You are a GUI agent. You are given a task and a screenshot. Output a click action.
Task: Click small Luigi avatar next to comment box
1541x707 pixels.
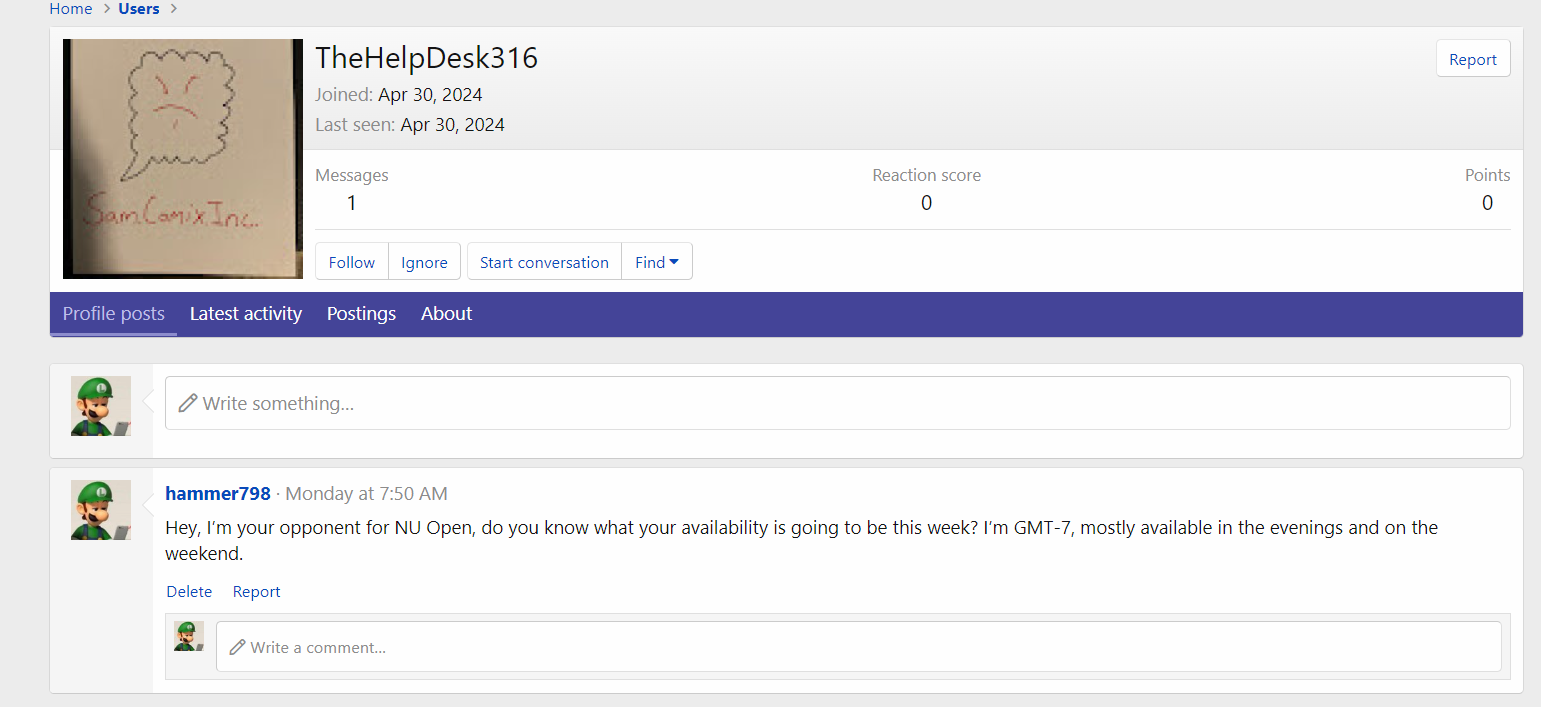(x=189, y=637)
